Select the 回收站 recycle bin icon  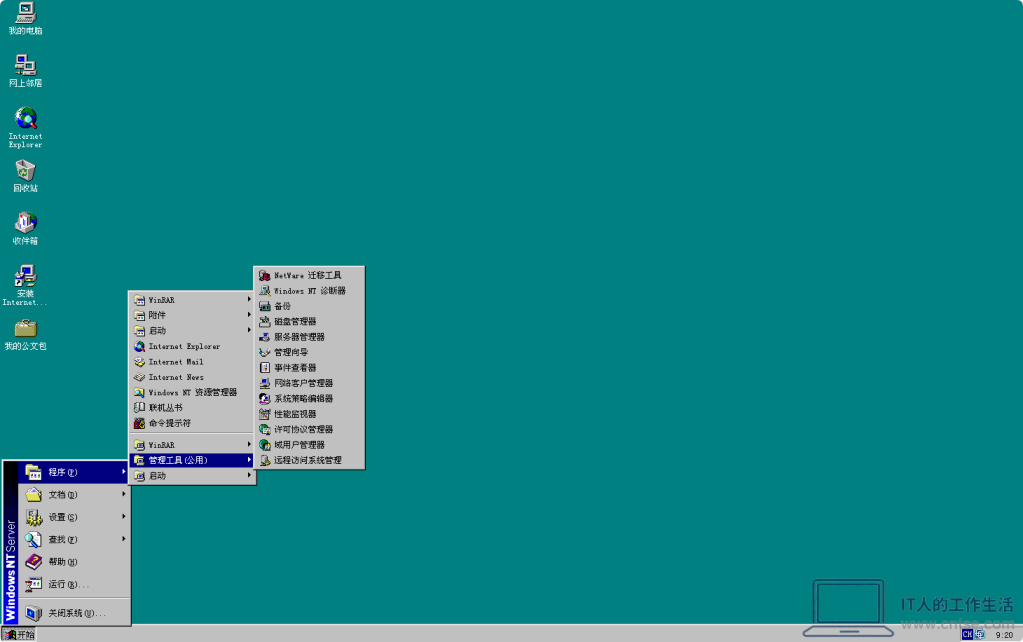pyautogui.click(x=25, y=176)
